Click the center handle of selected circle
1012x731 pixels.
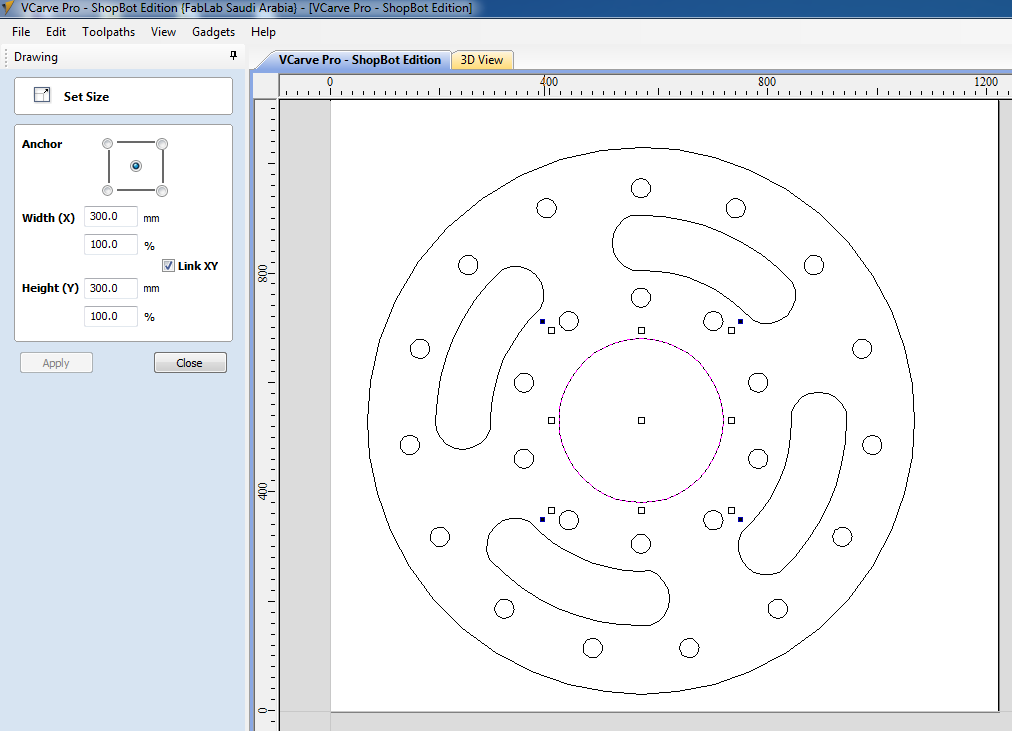(x=641, y=420)
